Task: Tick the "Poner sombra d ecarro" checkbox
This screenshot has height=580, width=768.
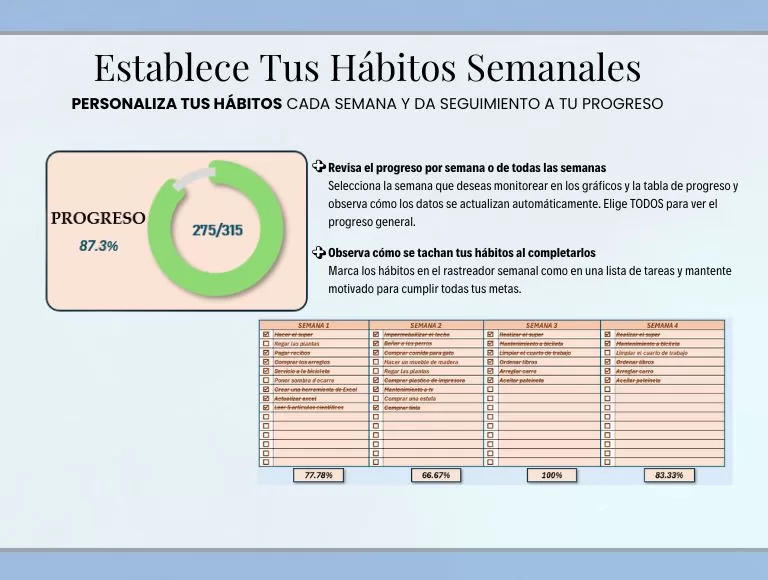Action: [x=265, y=380]
